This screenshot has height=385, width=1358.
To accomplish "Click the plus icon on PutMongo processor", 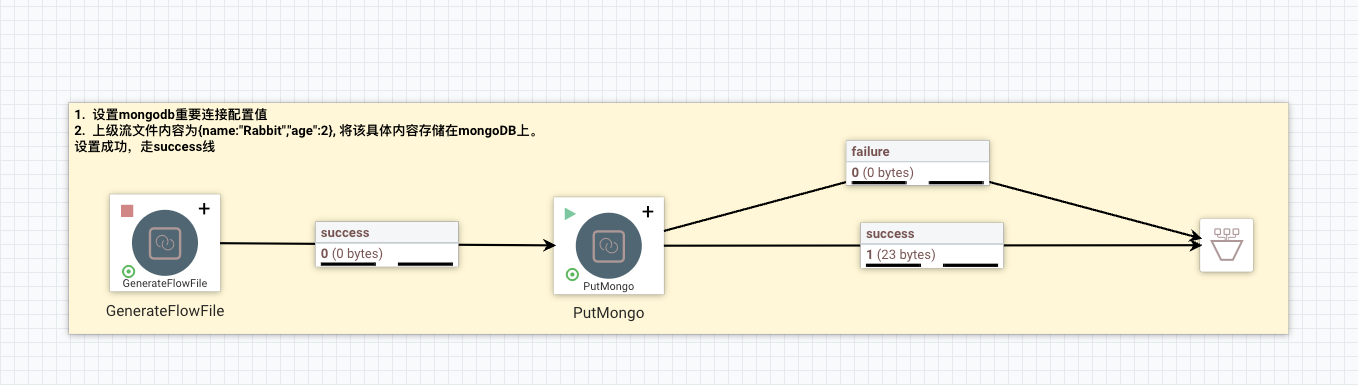I will [648, 212].
